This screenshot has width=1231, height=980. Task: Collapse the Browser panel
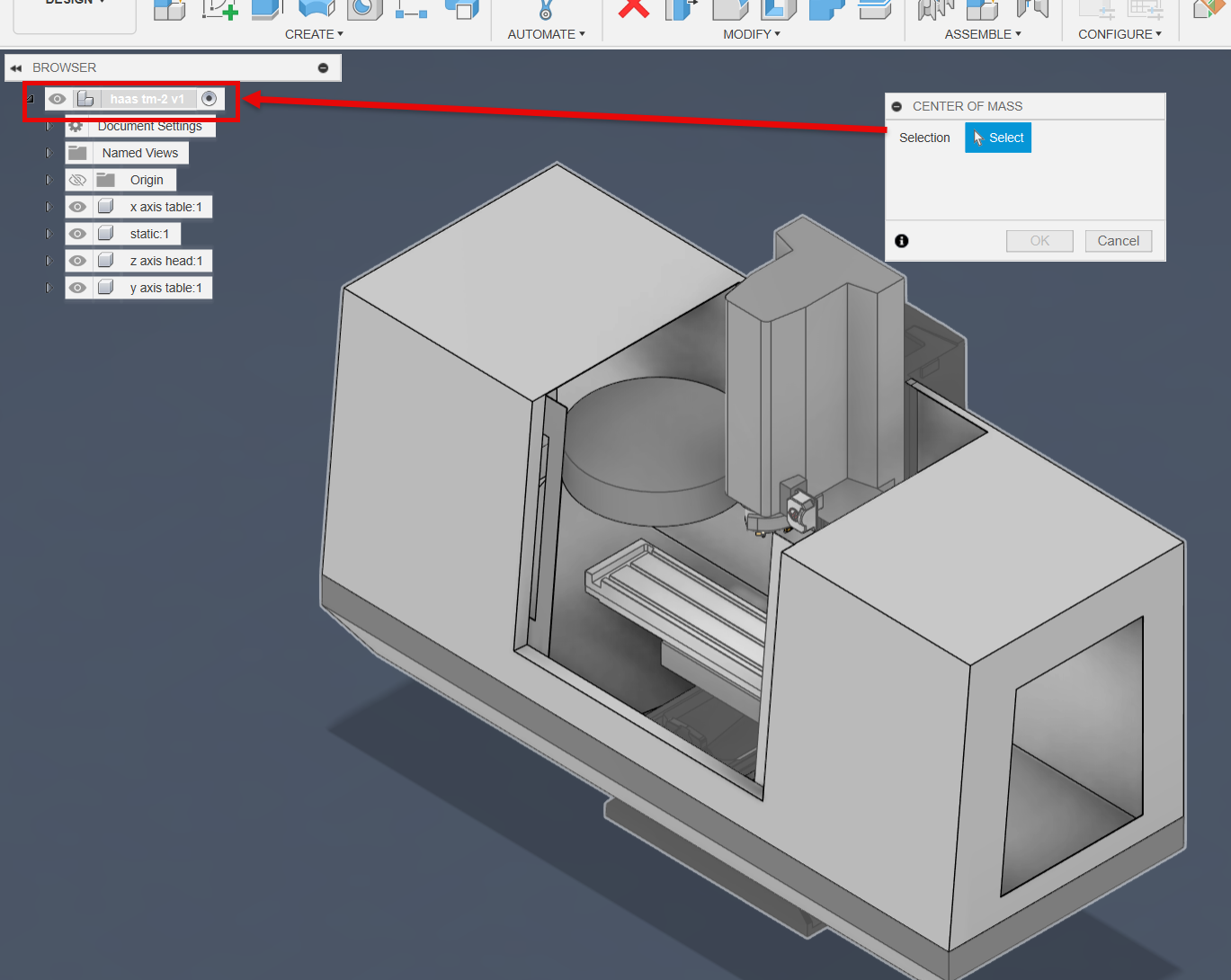pyautogui.click(x=14, y=67)
